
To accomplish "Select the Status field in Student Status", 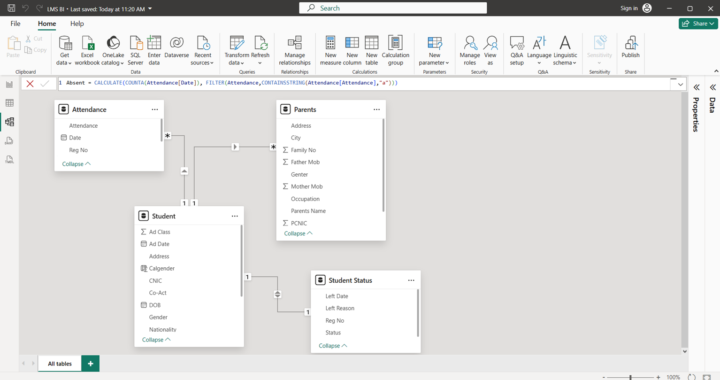I will [333, 333].
